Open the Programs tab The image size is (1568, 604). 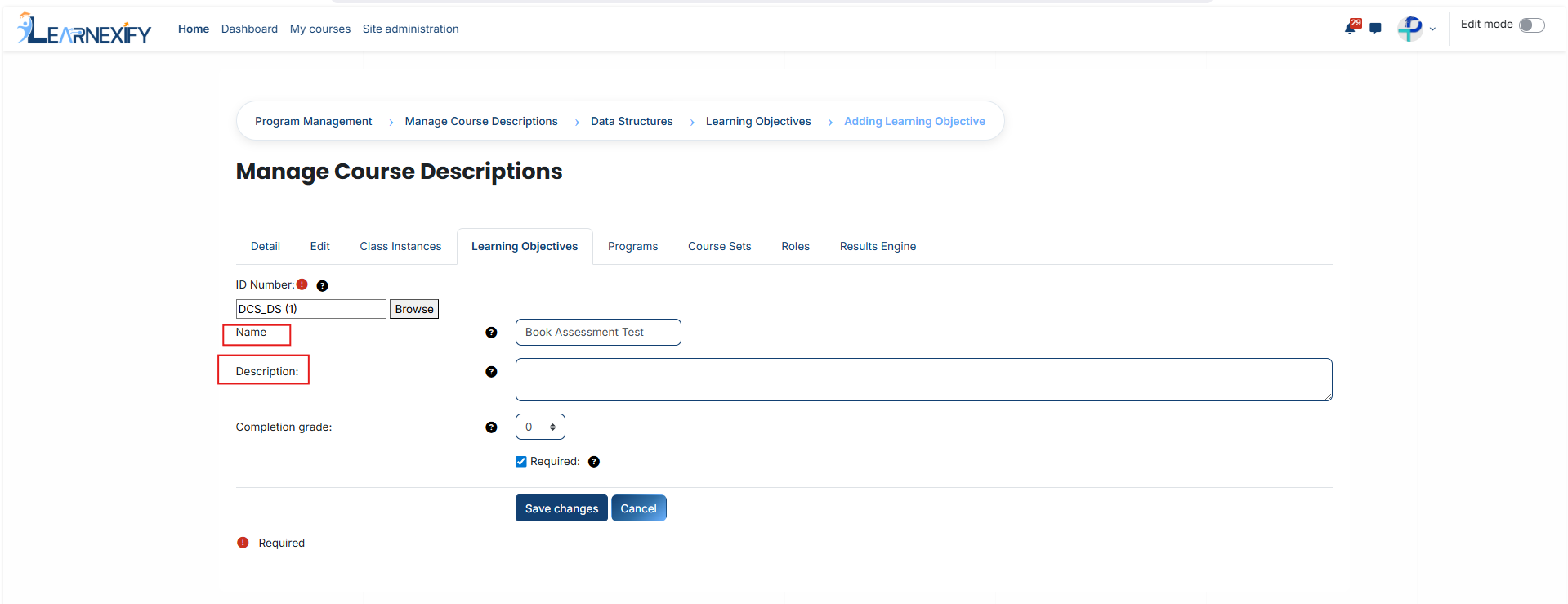(632, 246)
